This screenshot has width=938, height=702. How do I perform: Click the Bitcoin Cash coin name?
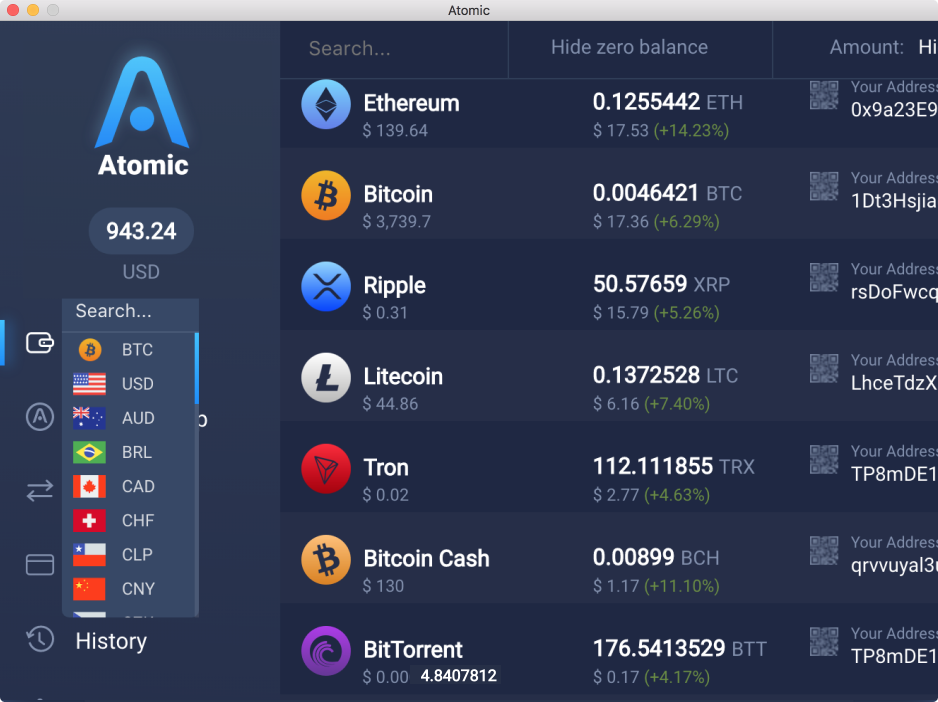(427, 558)
